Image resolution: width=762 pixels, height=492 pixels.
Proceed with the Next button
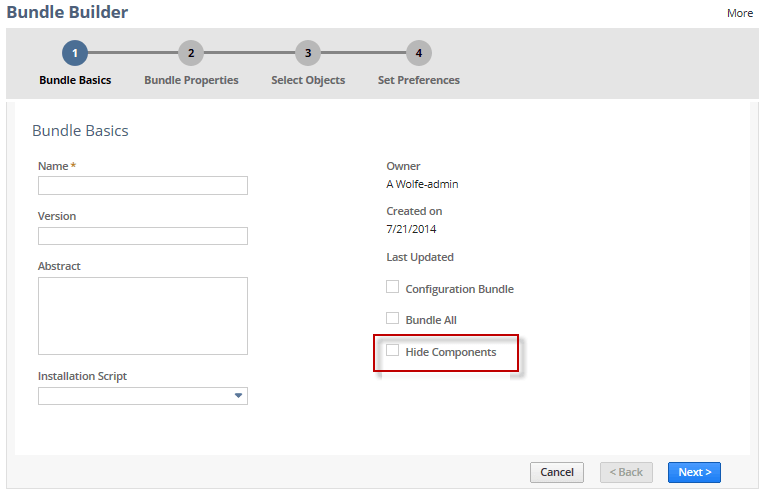(x=694, y=472)
